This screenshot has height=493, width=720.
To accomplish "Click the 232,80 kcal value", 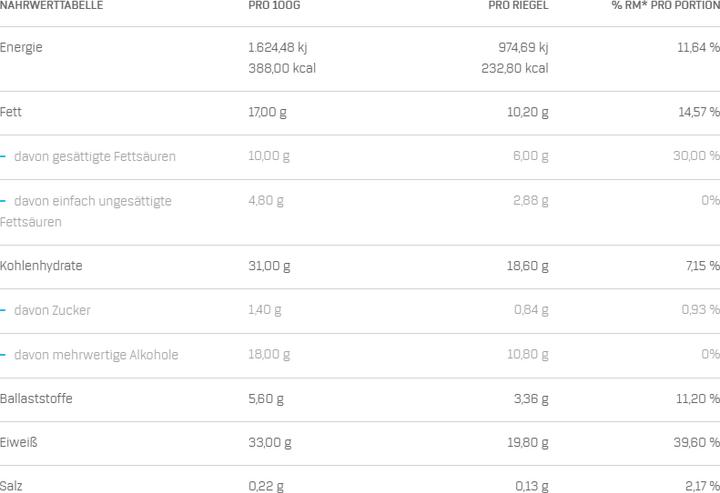I will [515, 68].
